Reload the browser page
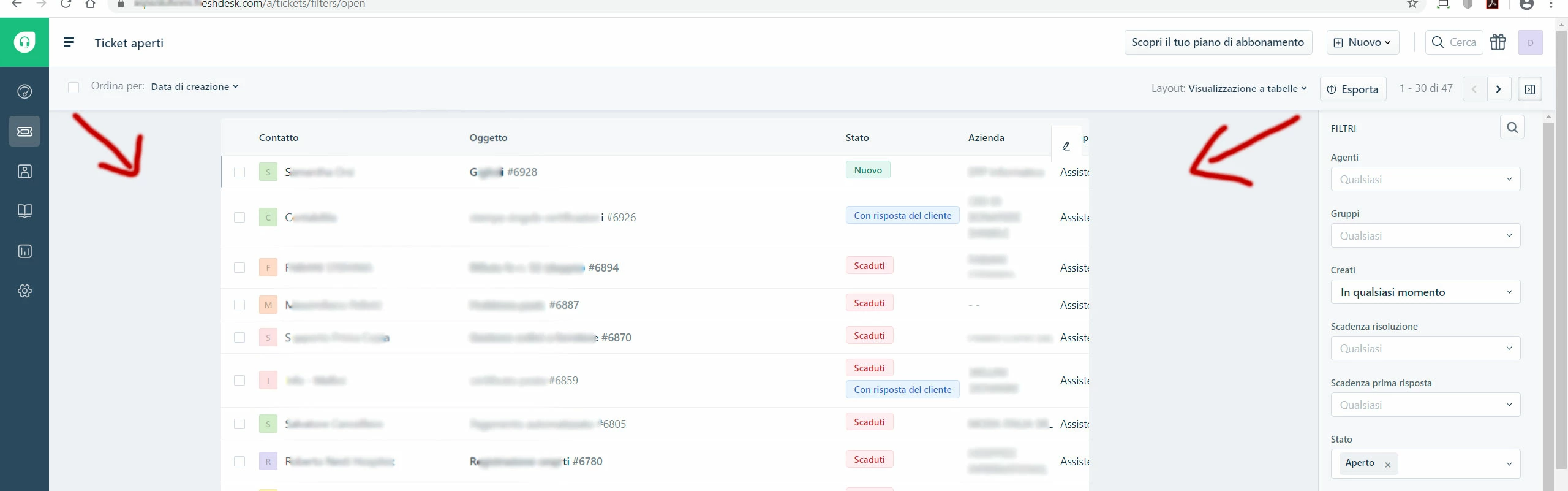The height and width of the screenshot is (491, 1568). pyautogui.click(x=66, y=4)
